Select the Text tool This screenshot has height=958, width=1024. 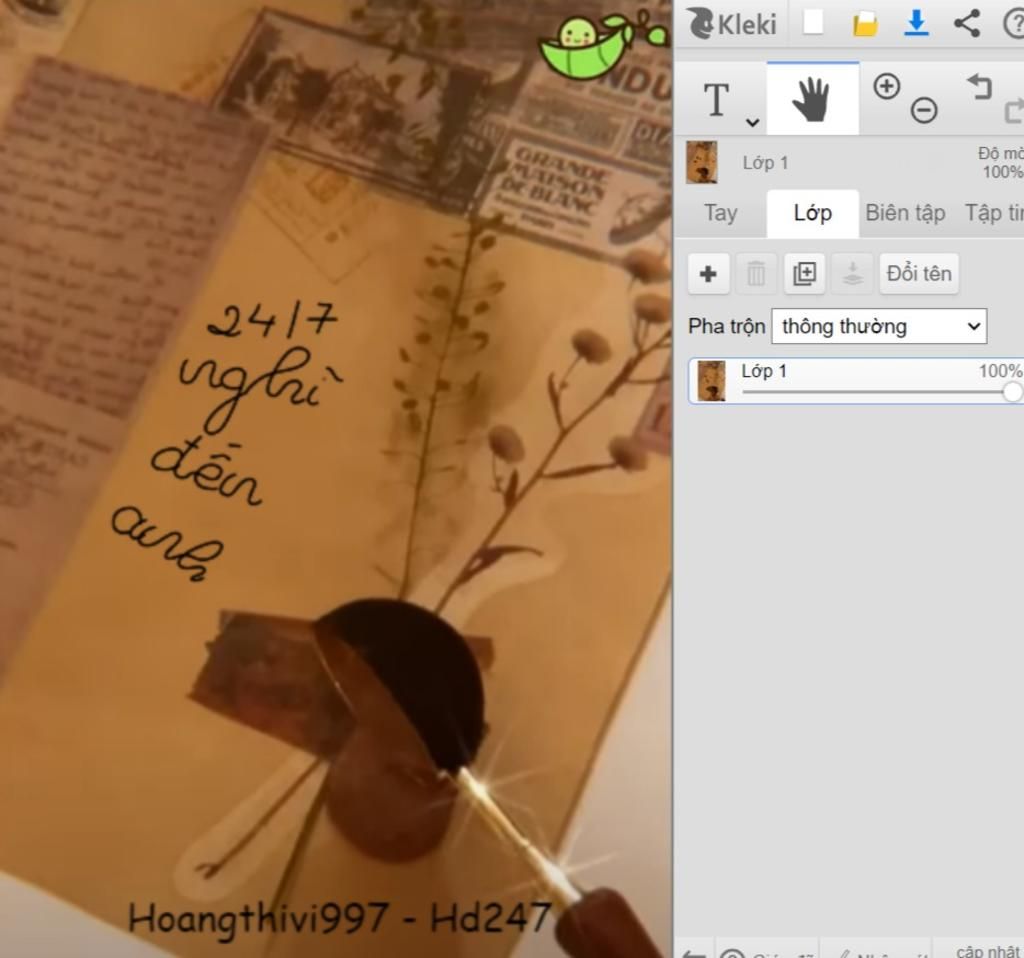pos(716,99)
